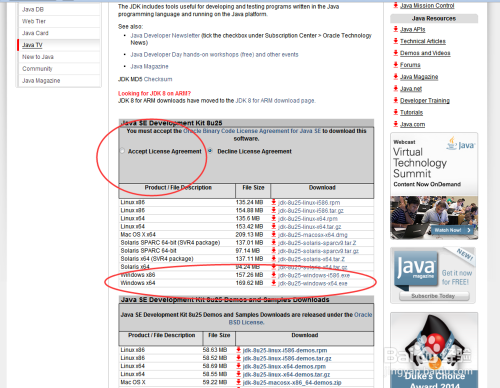Click the red arrow icon beside jdk-8u25-windows-i586.exe
The image size is (500, 388).
[x=274, y=275]
